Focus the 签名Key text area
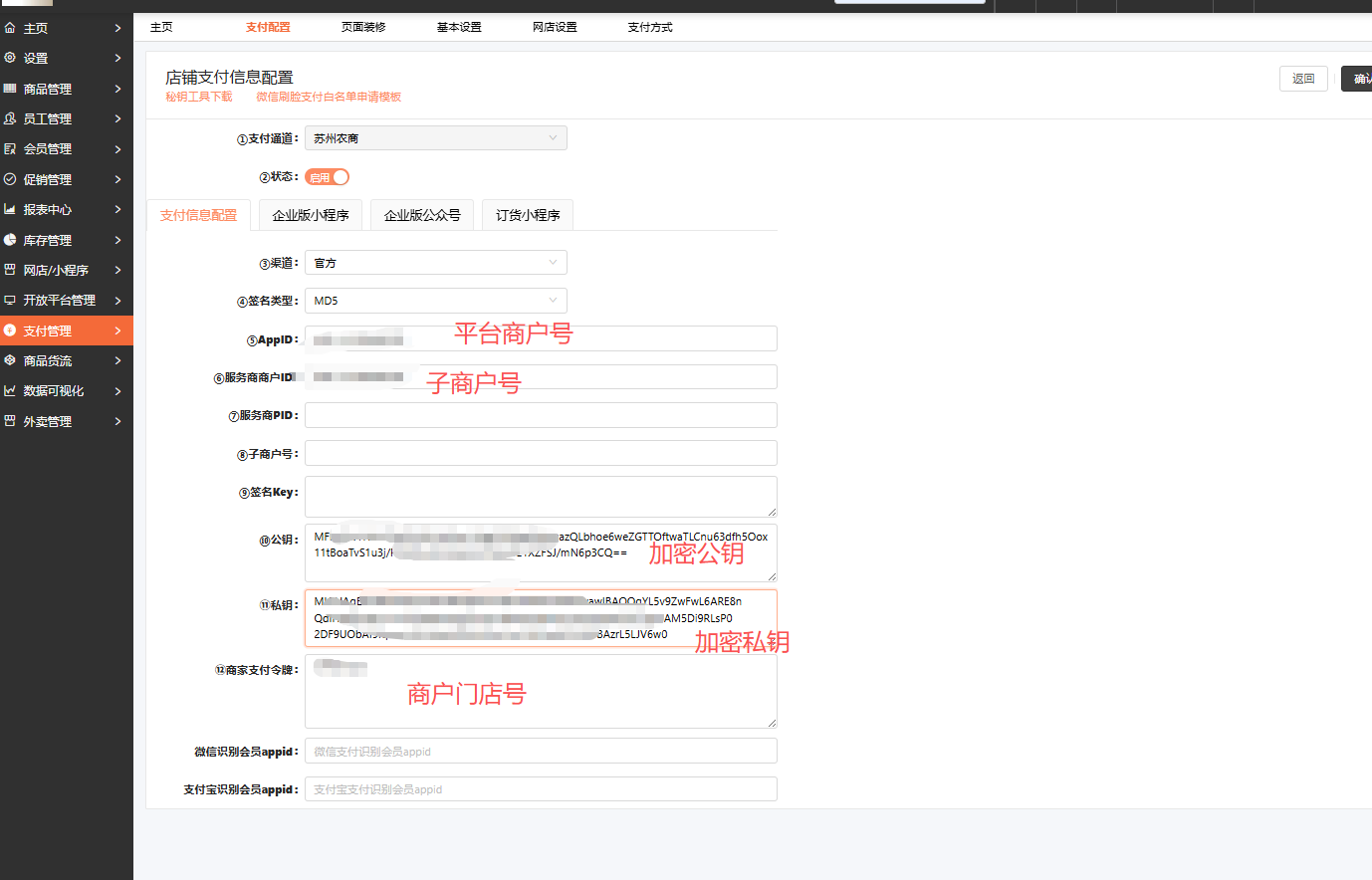 coord(541,497)
